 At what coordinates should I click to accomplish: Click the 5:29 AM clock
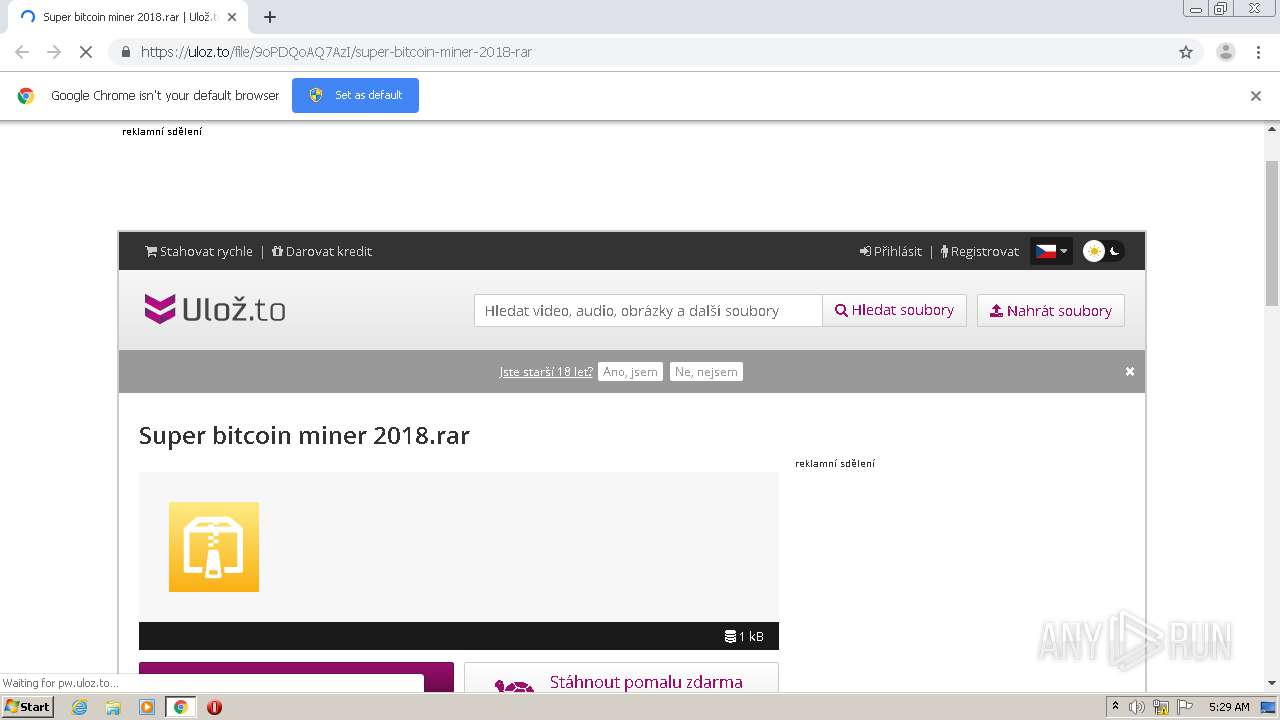[x=1229, y=707]
